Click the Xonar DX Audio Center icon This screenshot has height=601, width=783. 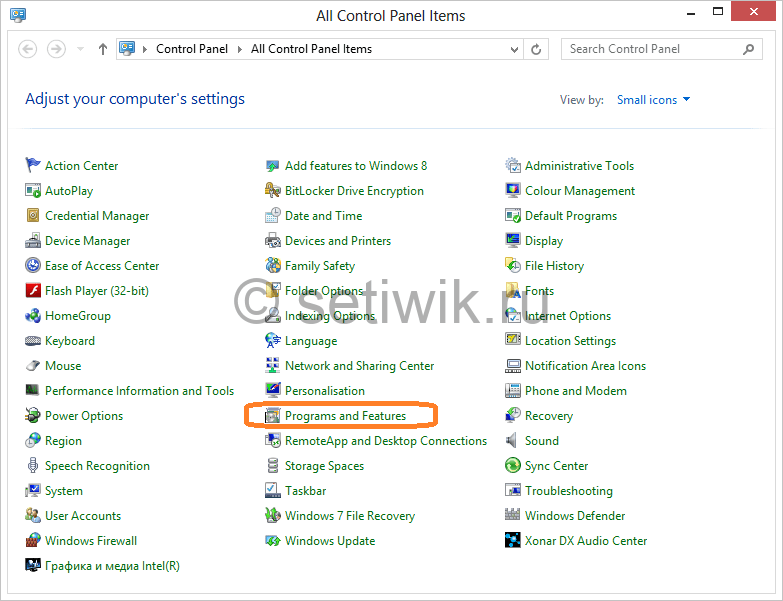(x=513, y=540)
